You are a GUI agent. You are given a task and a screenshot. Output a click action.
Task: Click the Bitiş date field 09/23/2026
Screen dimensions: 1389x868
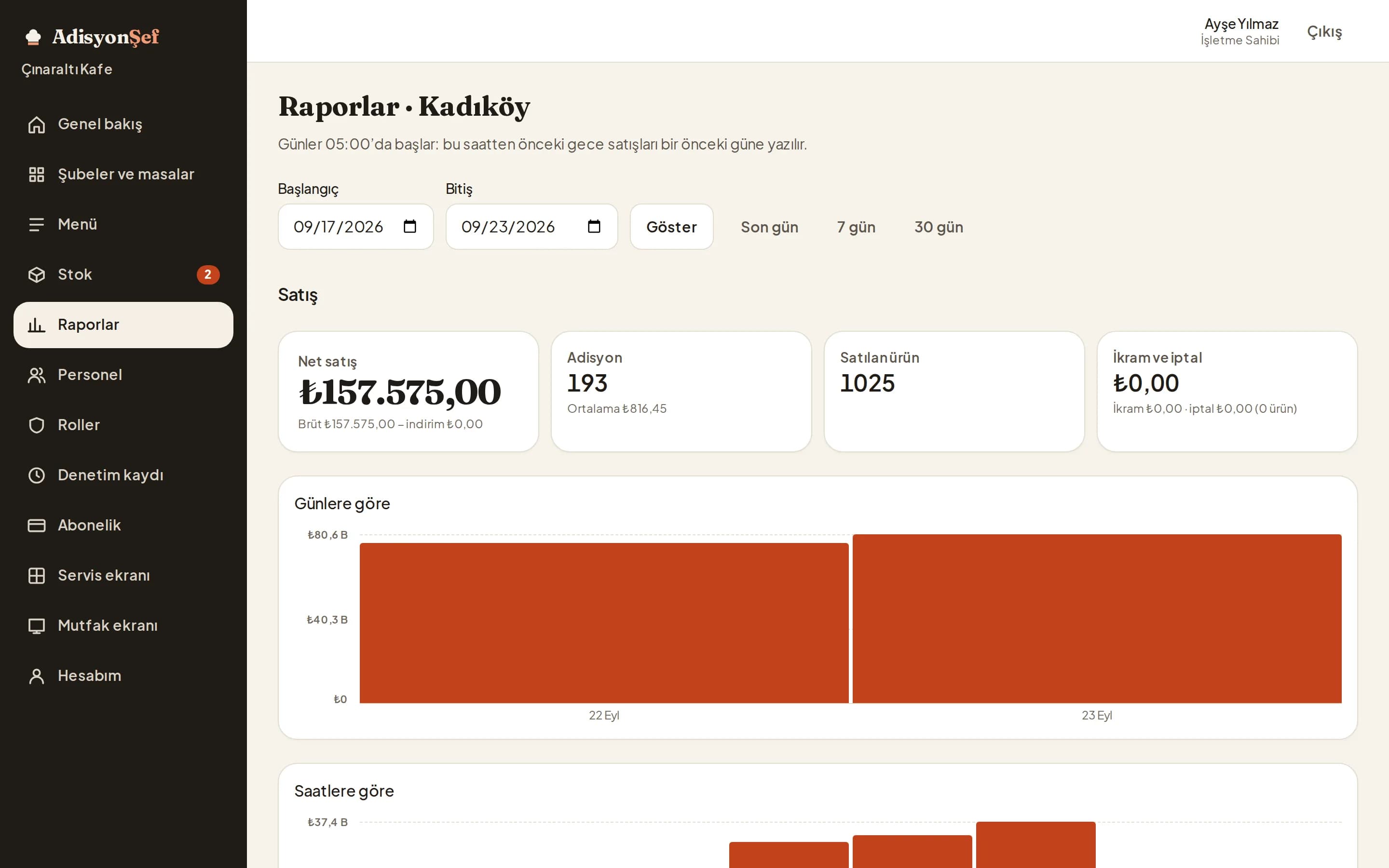(531, 227)
